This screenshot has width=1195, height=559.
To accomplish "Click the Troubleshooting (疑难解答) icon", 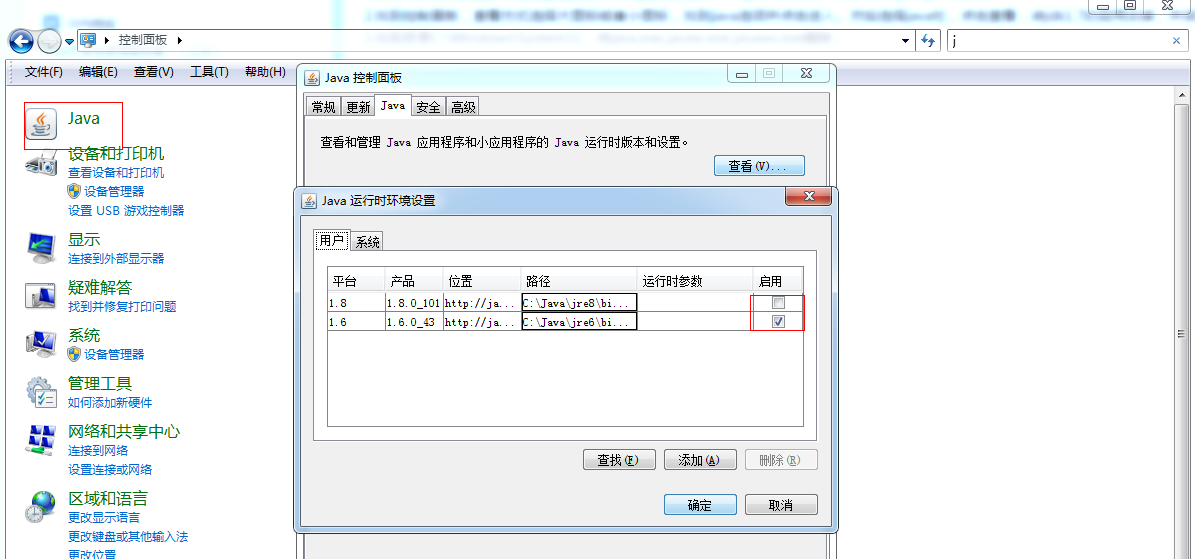I will [41, 296].
